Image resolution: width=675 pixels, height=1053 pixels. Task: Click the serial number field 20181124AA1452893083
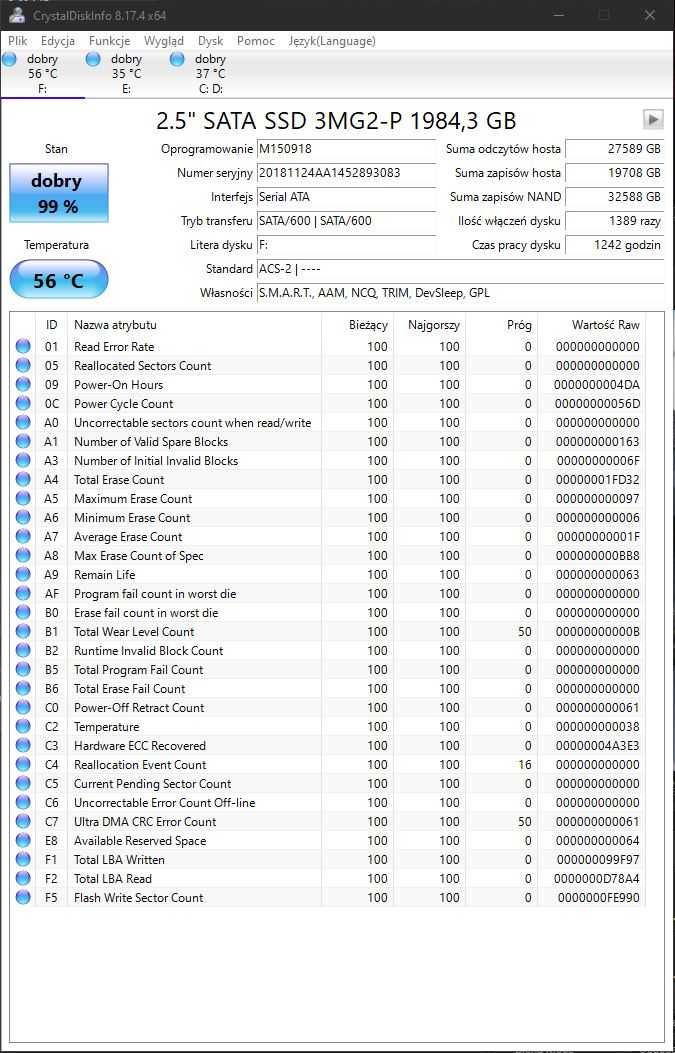coord(346,173)
